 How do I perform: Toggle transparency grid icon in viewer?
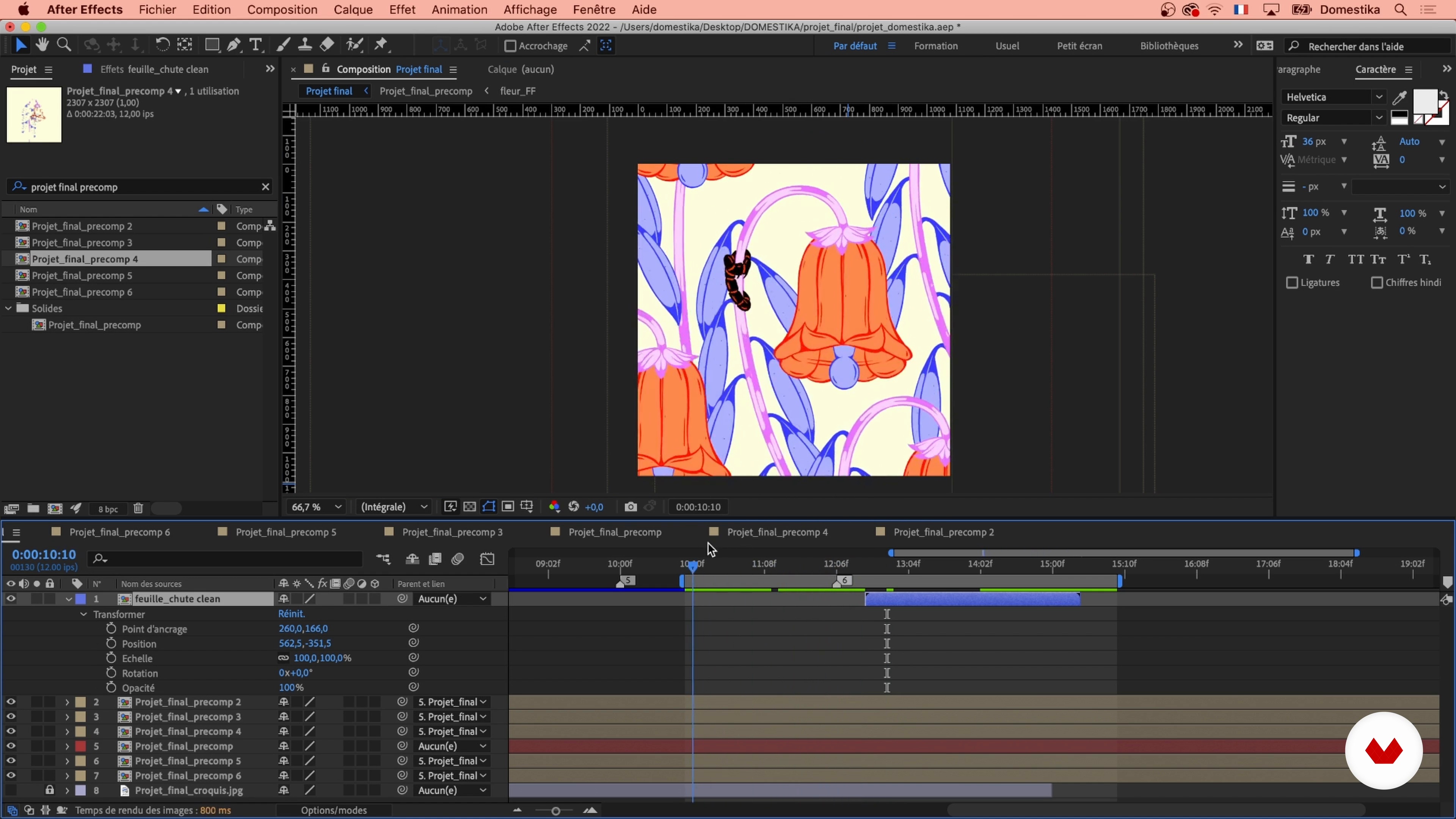tap(469, 507)
